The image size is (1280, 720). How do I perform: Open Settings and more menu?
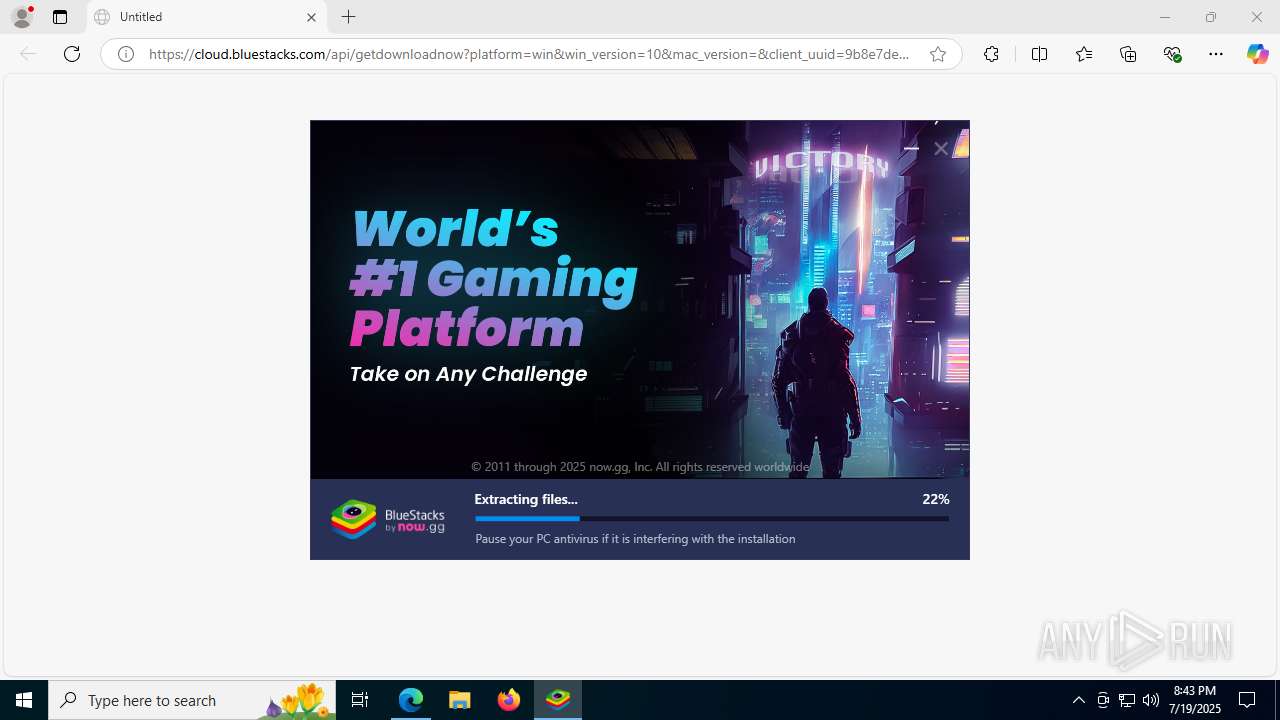[1216, 54]
